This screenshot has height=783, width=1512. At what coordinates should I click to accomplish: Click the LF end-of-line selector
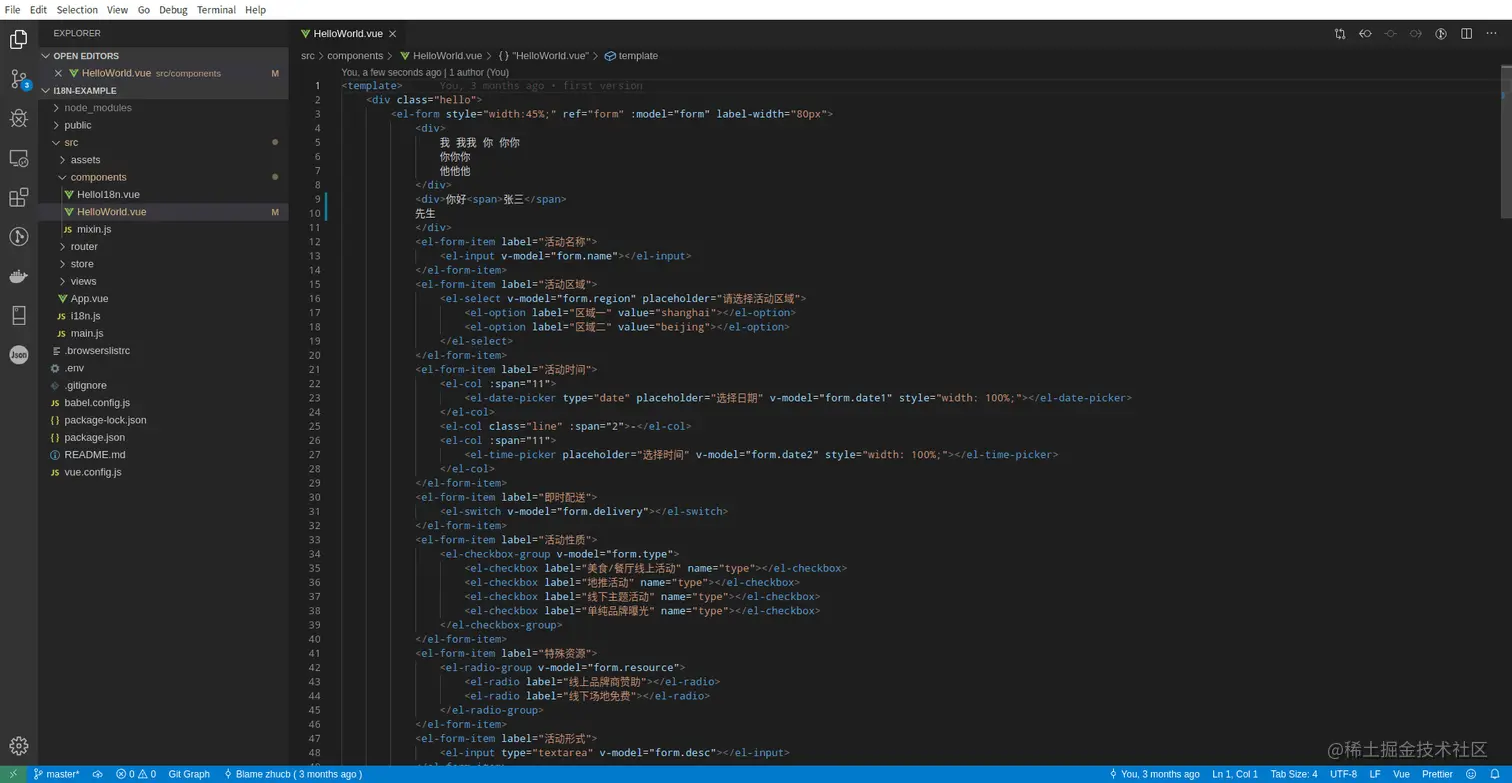coord(1375,774)
